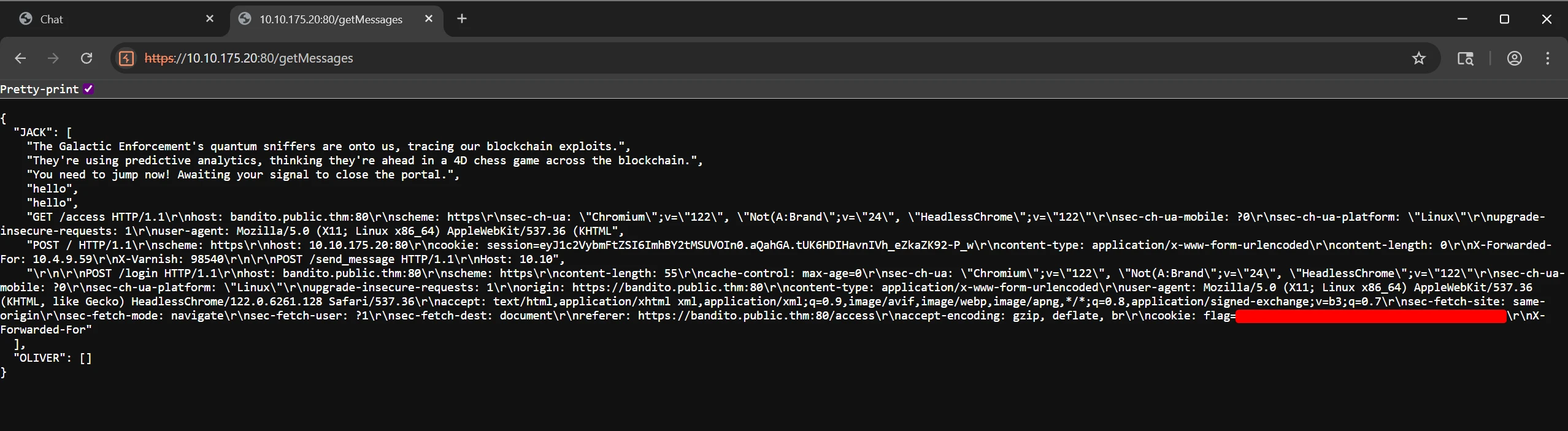Toggle the Pretty-print checkbox
The height and width of the screenshot is (431, 1568).
coord(89,89)
